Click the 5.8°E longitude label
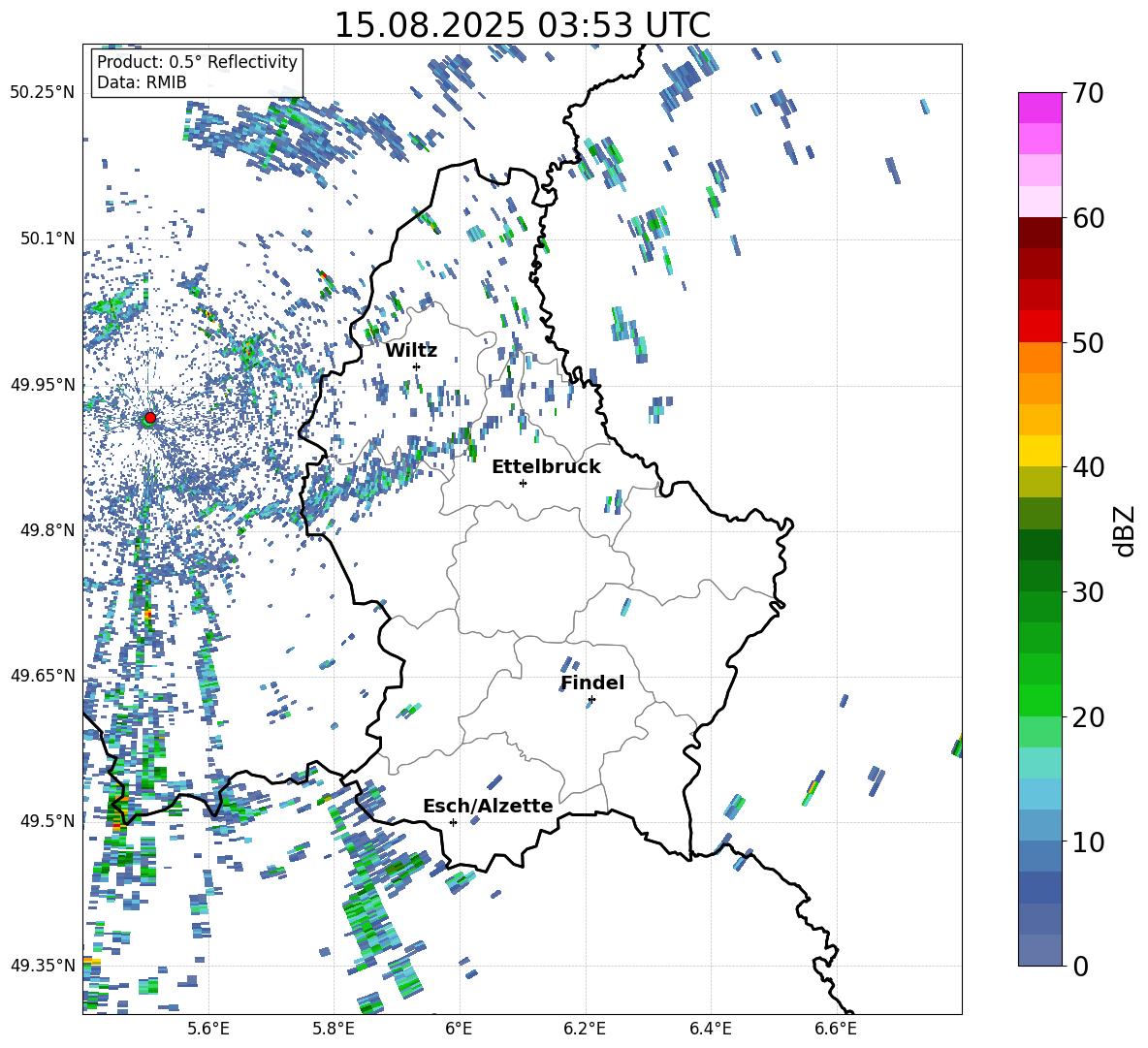This screenshot has width=1148, height=1048. click(334, 1029)
